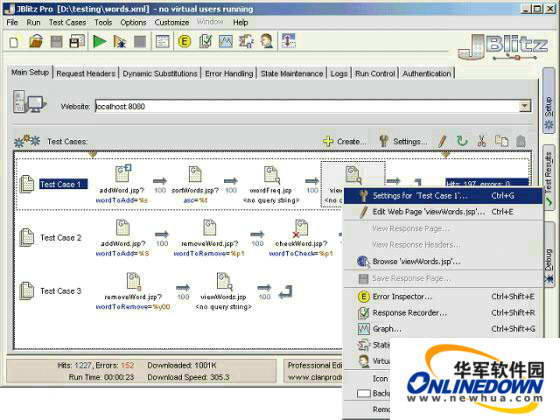Open the File menu
This screenshot has width=560, height=420.
(12, 22)
